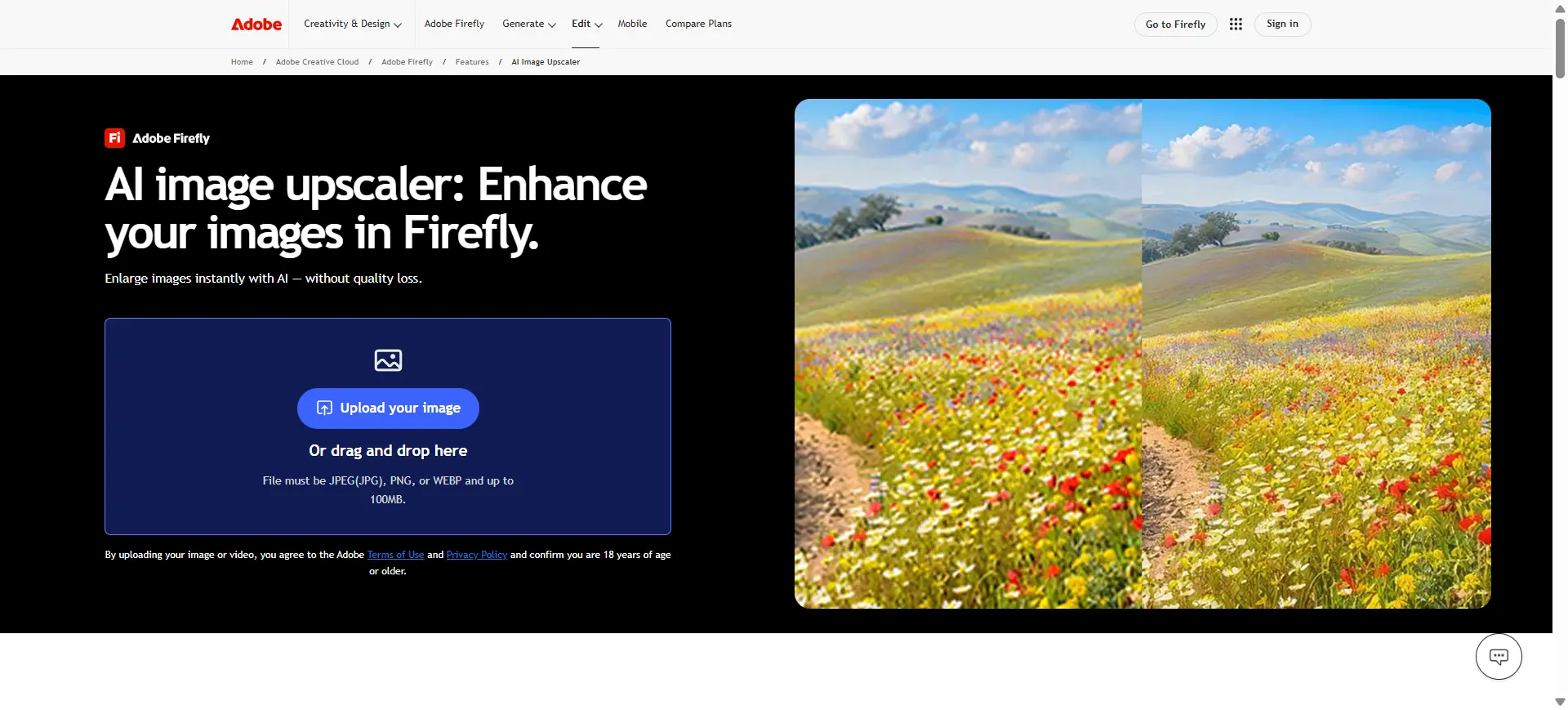Screen dimensions: 1568x710
Task: Click the scrollbar up arrow
Action: pyautogui.click(x=1560, y=8)
